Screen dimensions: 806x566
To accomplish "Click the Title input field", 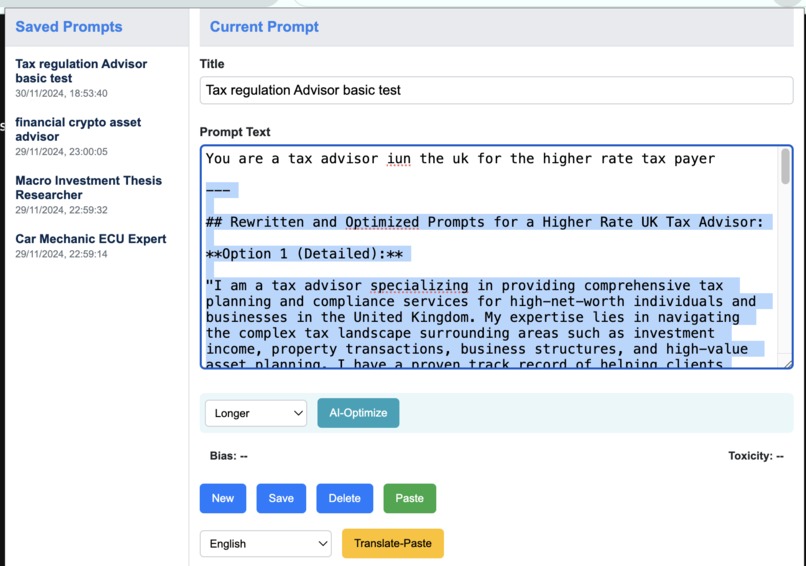I will click(x=496, y=90).
